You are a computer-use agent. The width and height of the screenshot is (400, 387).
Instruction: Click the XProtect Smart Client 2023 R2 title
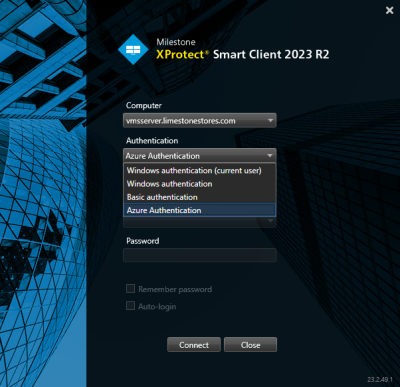[x=243, y=54]
